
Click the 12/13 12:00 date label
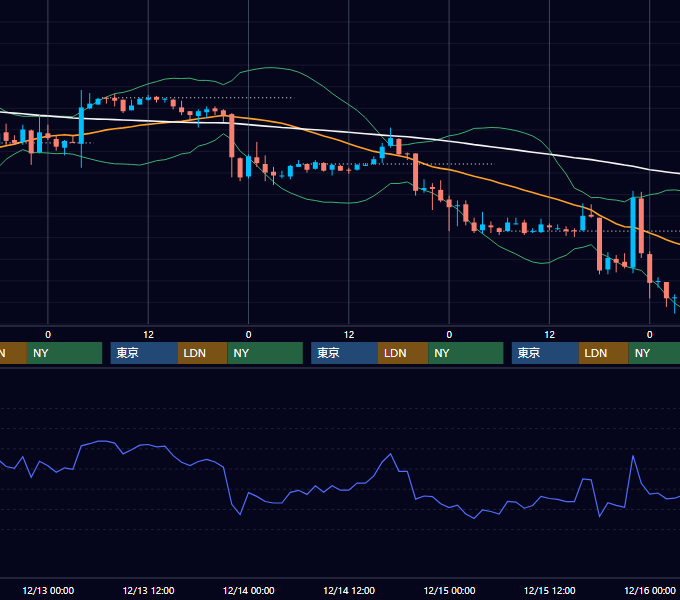[x=148, y=590]
